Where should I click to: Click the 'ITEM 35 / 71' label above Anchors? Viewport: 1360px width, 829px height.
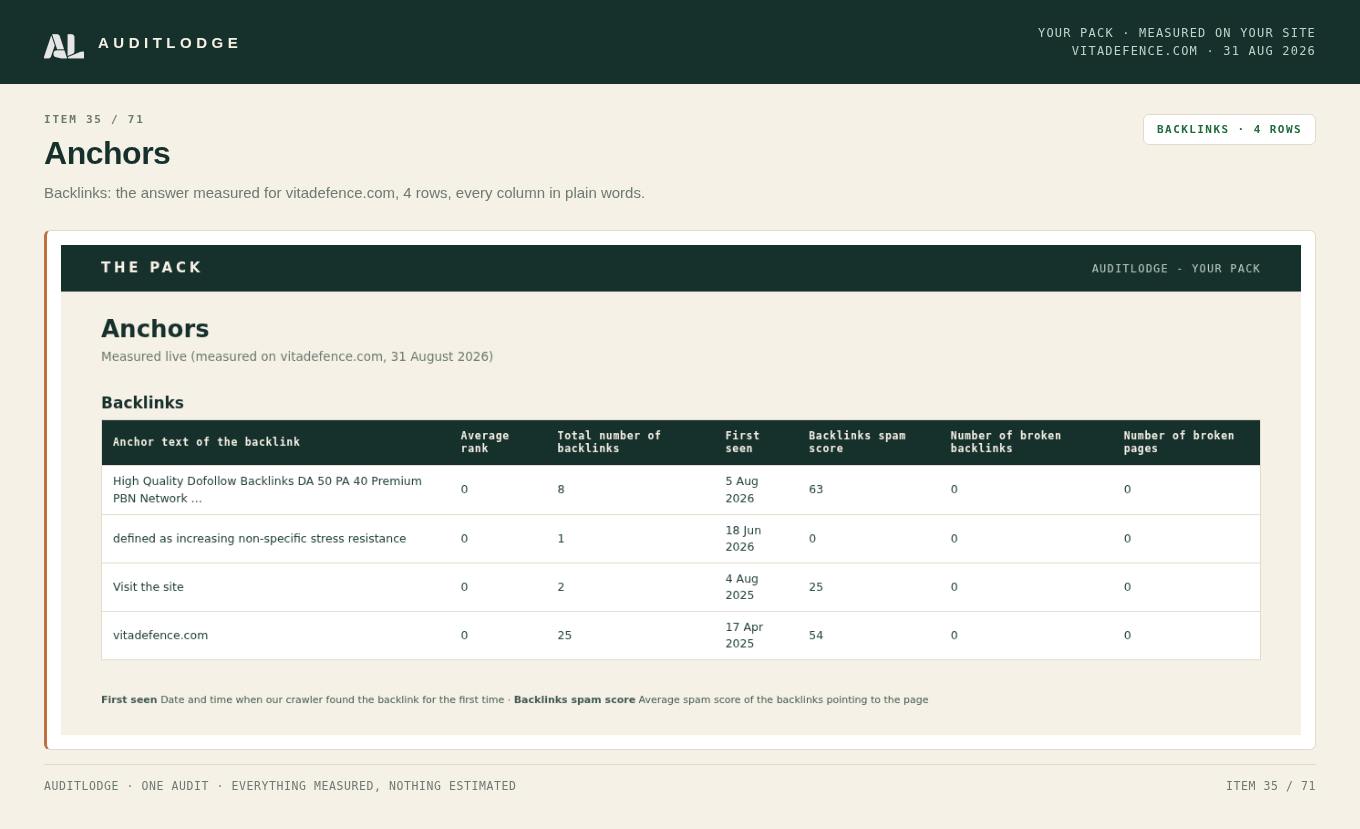94,120
